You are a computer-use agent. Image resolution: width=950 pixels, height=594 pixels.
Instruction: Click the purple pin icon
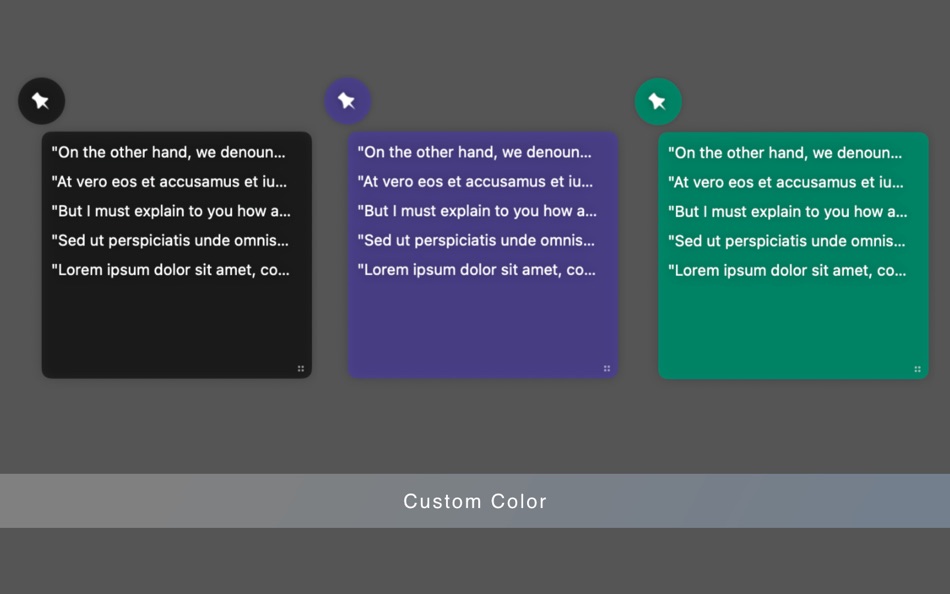click(347, 101)
